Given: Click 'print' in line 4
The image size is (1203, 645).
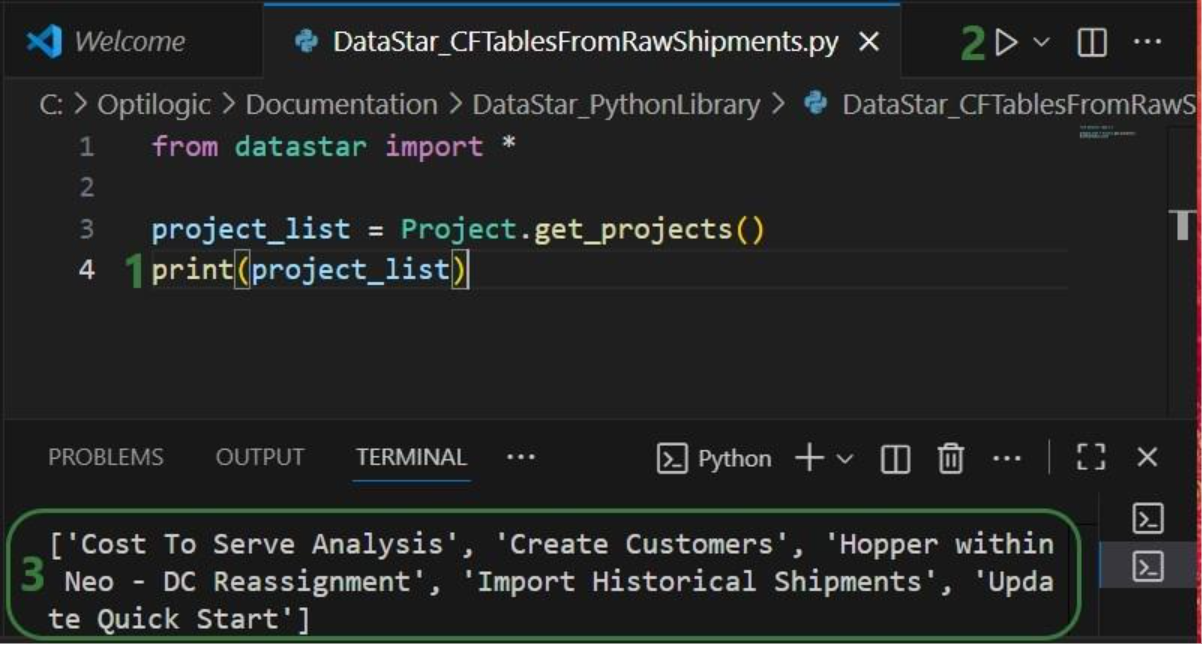Looking at the screenshot, I should 192,270.
